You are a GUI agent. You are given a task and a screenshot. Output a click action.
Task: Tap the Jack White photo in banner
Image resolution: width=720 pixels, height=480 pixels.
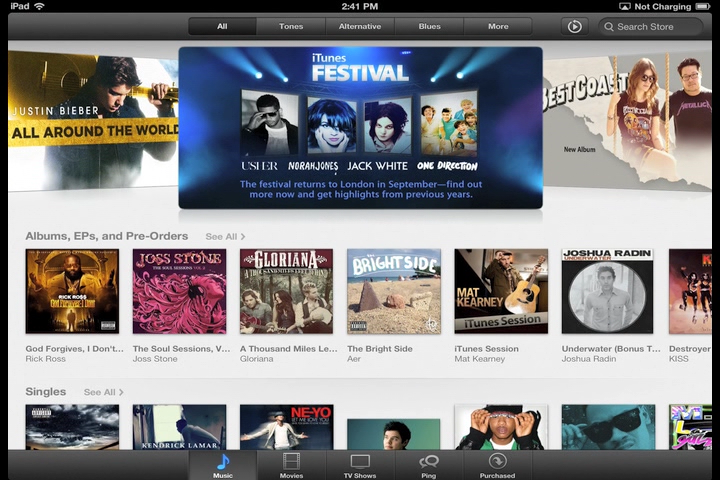click(x=388, y=125)
